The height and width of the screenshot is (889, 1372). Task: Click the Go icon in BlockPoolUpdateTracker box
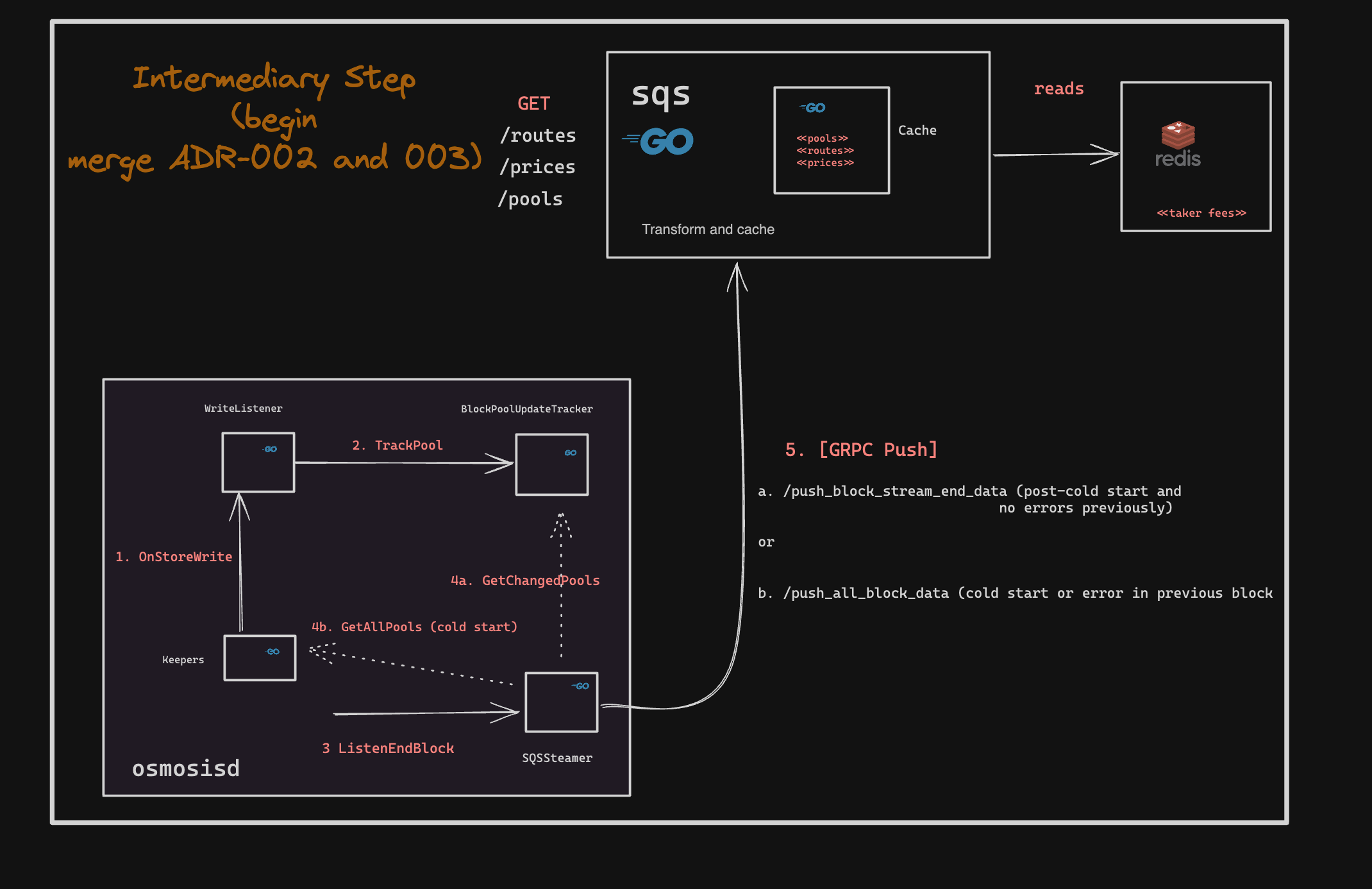tap(570, 453)
